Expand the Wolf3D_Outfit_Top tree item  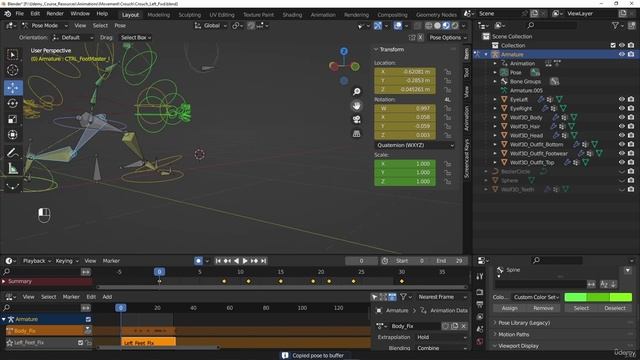click(495, 162)
